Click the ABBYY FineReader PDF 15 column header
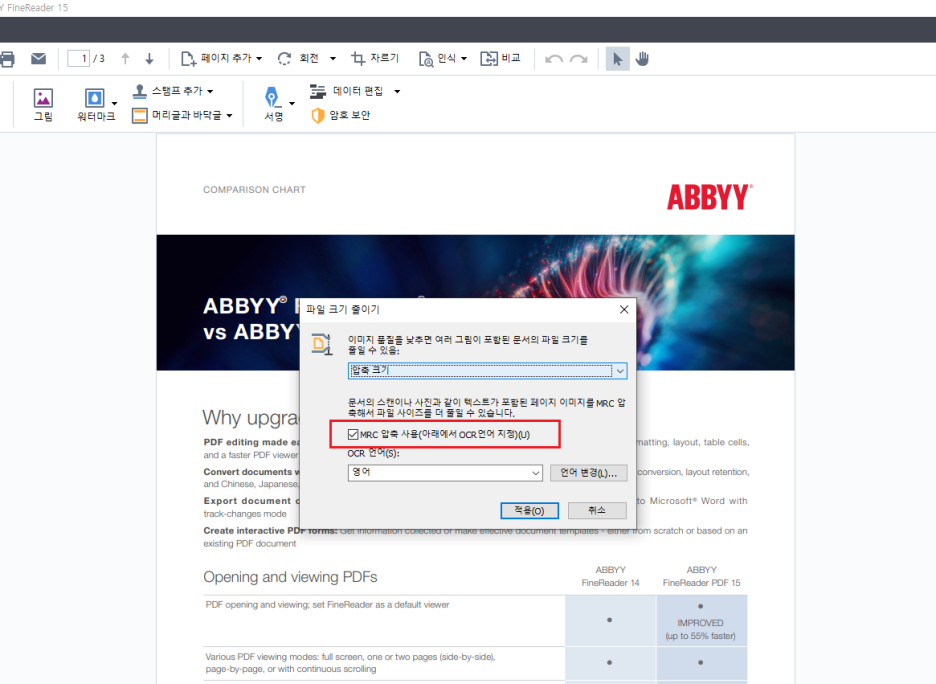This screenshot has width=936, height=684. coord(701,576)
